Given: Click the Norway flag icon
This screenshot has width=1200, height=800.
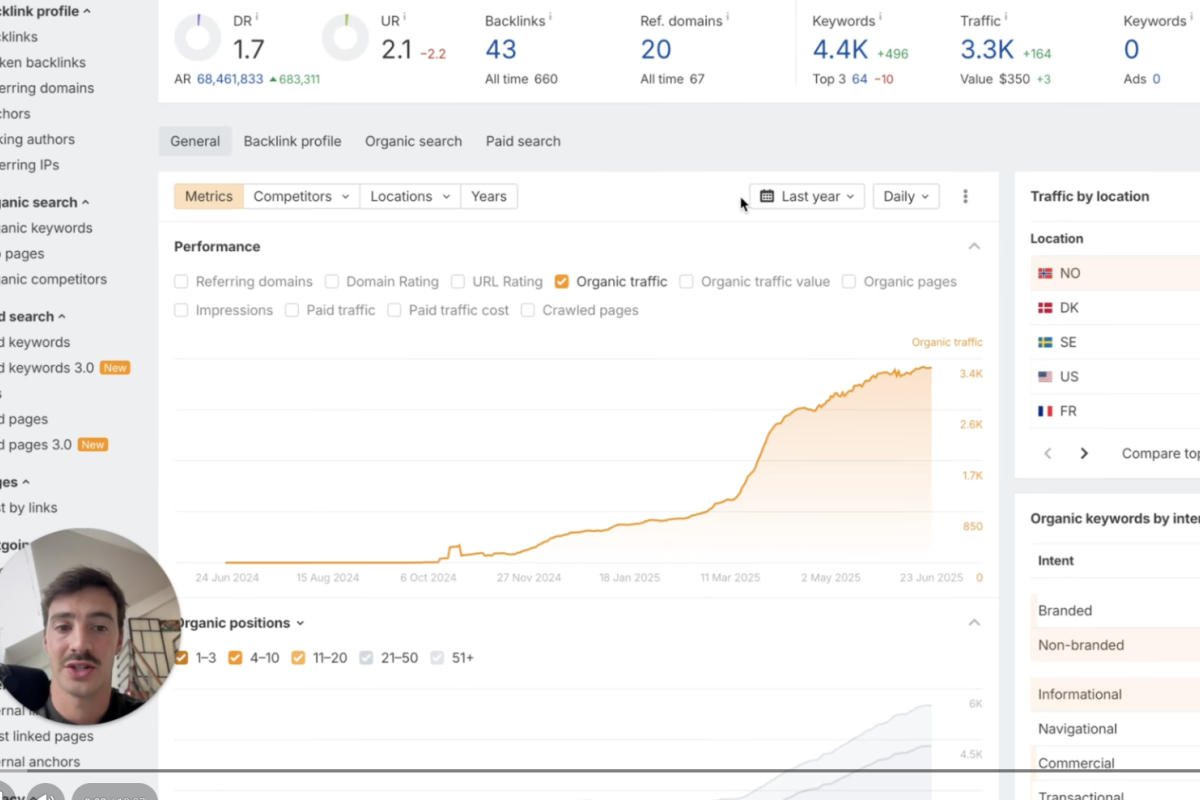Looking at the screenshot, I should (1045, 273).
